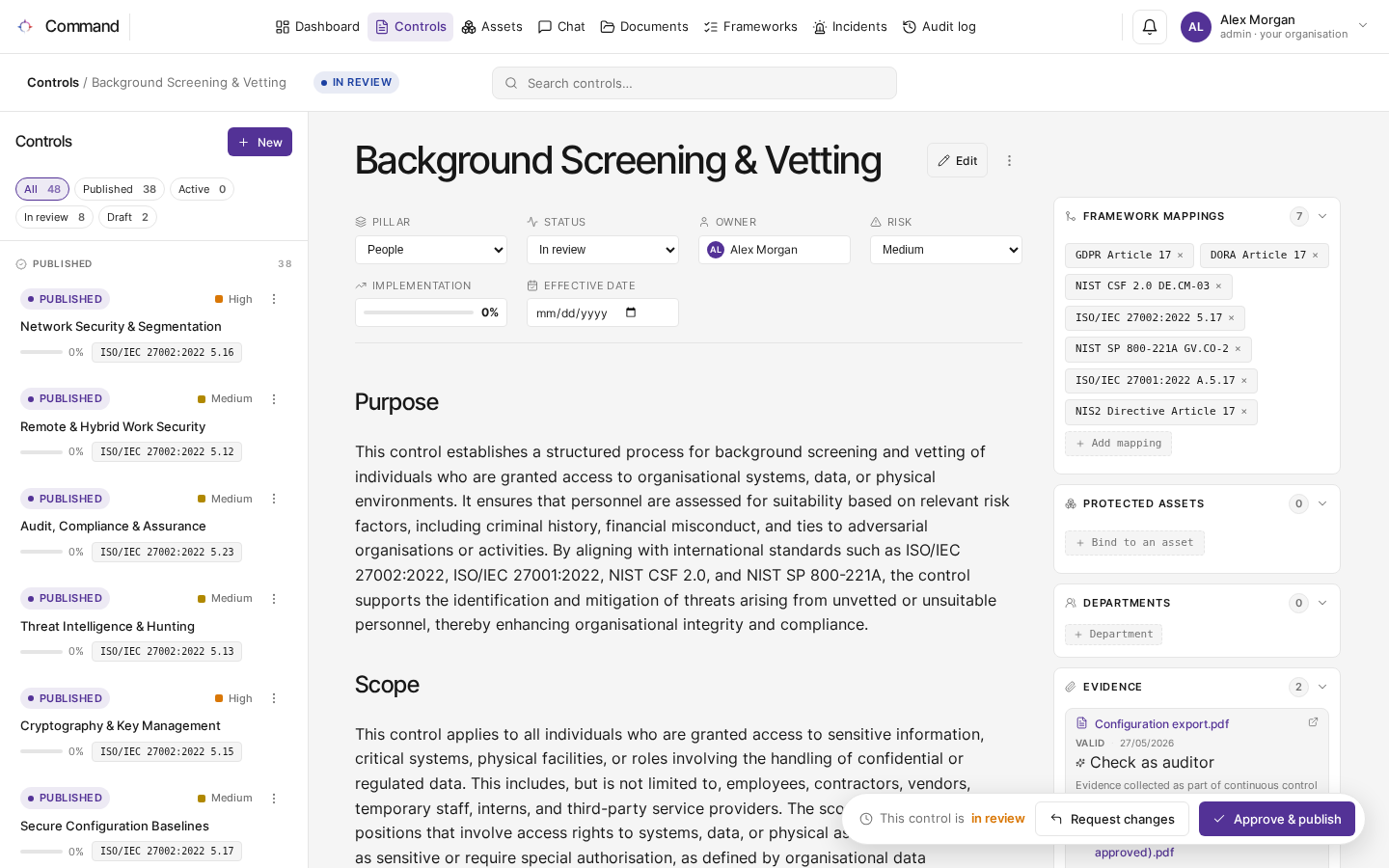
Task: Open the Risk dropdown
Action: click(946, 250)
